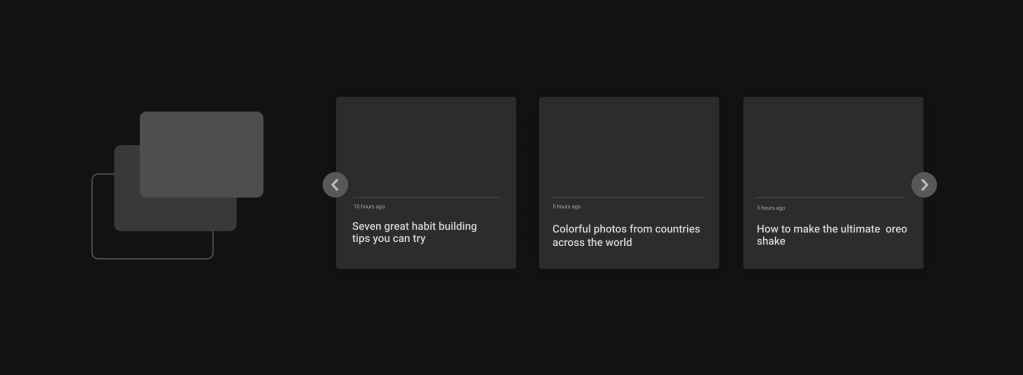The height and width of the screenshot is (375, 1023).
Task: Click the divider line in oreo shake card
Action: point(830,197)
